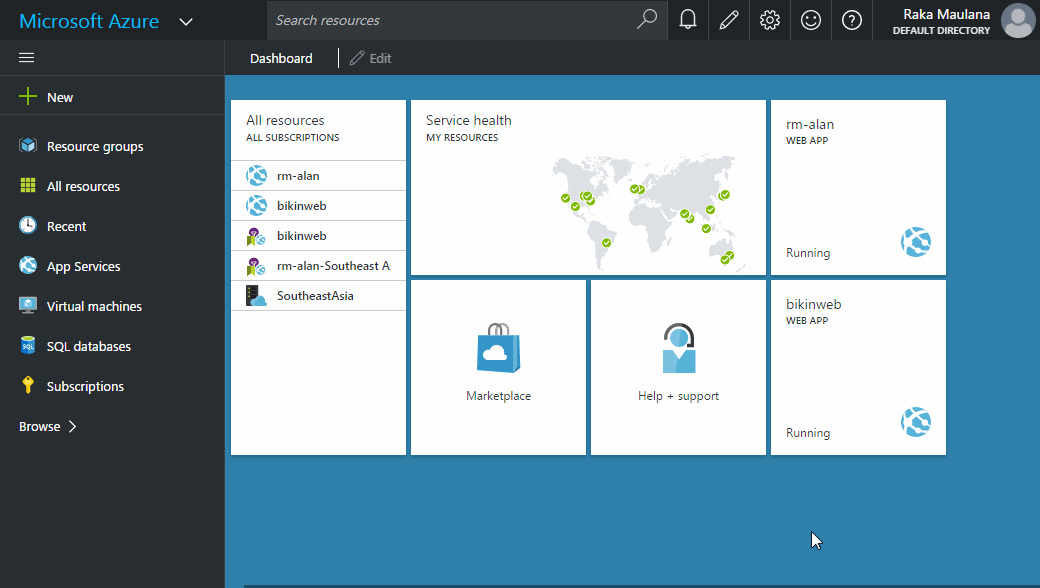Click the New button label
The image size is (1040, 588).
point(60,97)
